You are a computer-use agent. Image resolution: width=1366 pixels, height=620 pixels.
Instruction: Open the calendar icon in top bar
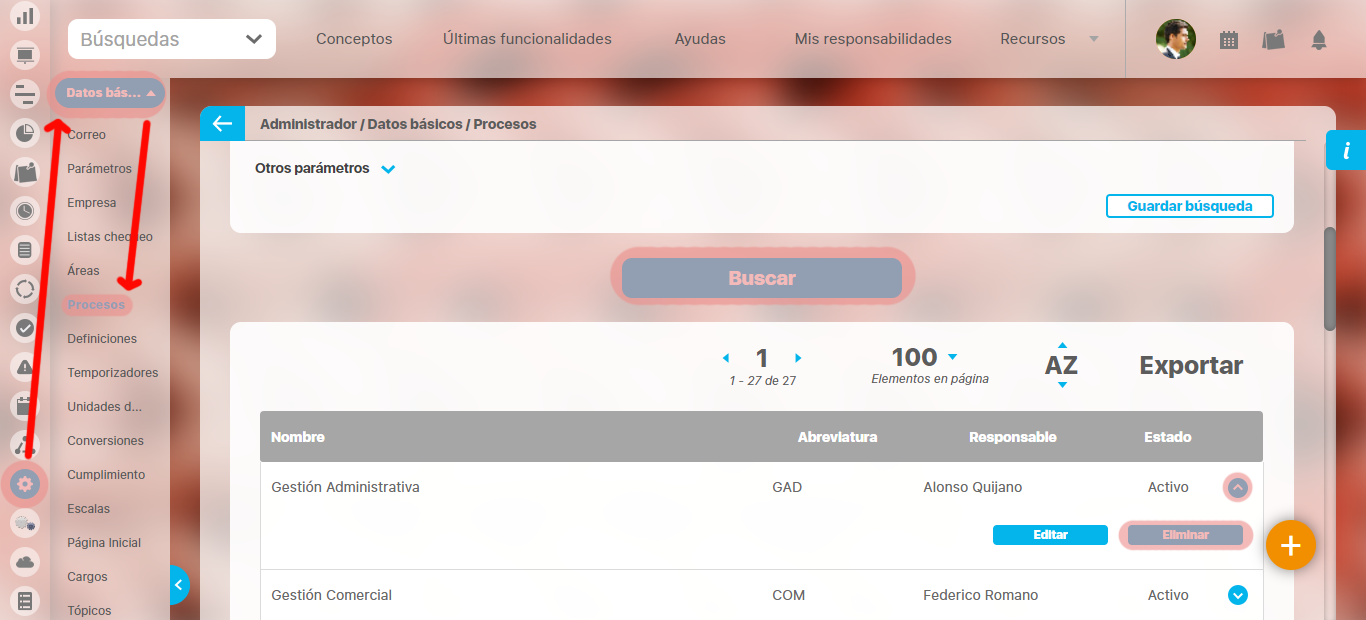(x=1229, y=40)
